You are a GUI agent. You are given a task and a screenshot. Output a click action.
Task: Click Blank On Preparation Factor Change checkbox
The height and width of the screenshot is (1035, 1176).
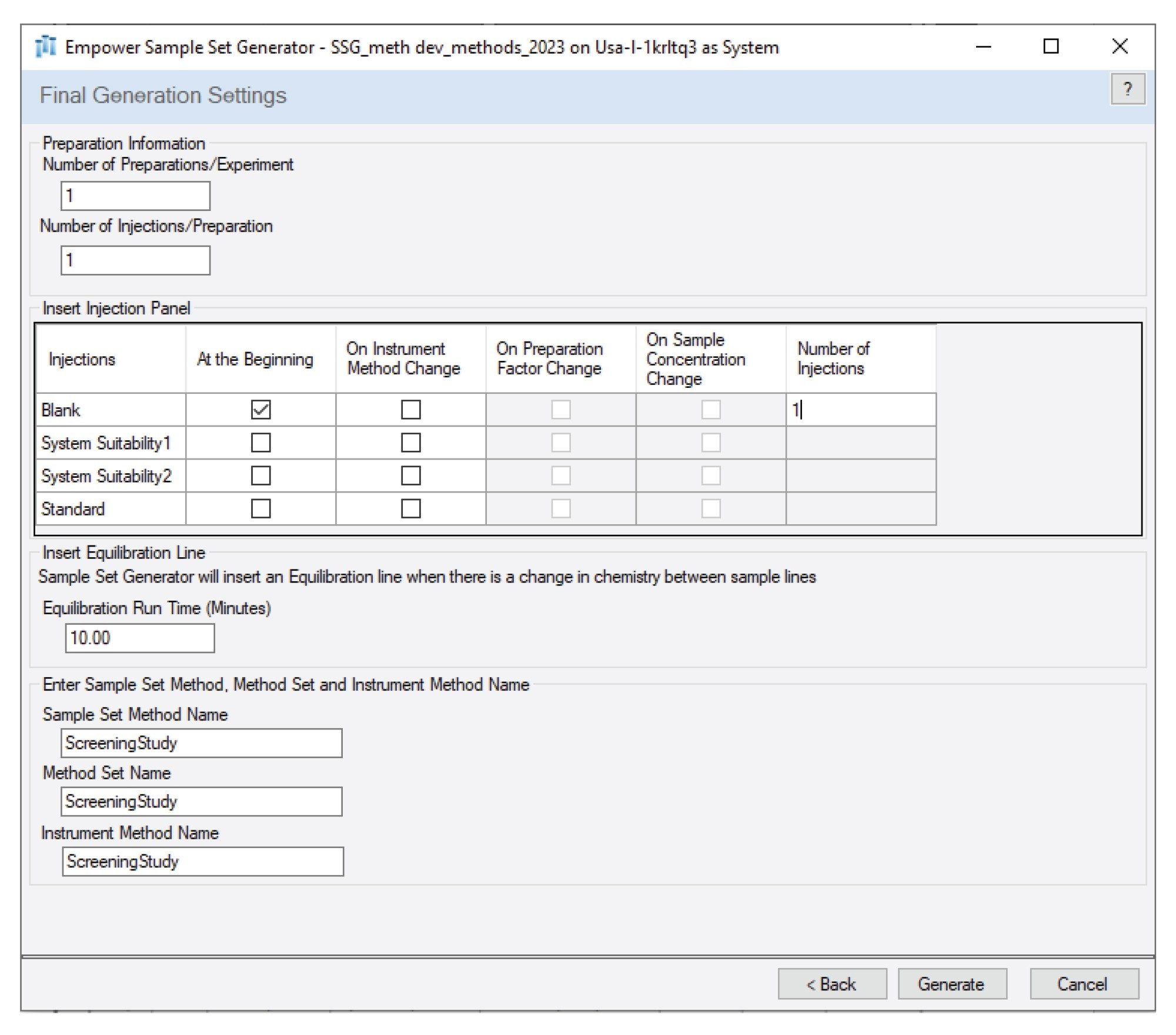(560, 410)
